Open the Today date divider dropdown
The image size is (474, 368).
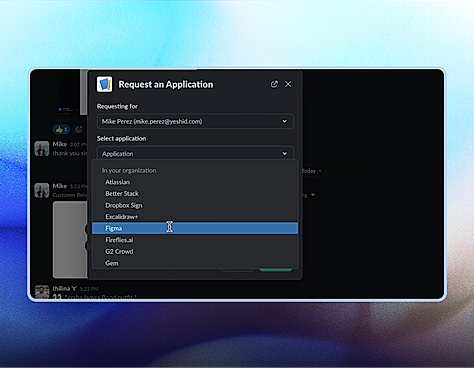coord(312,171)
